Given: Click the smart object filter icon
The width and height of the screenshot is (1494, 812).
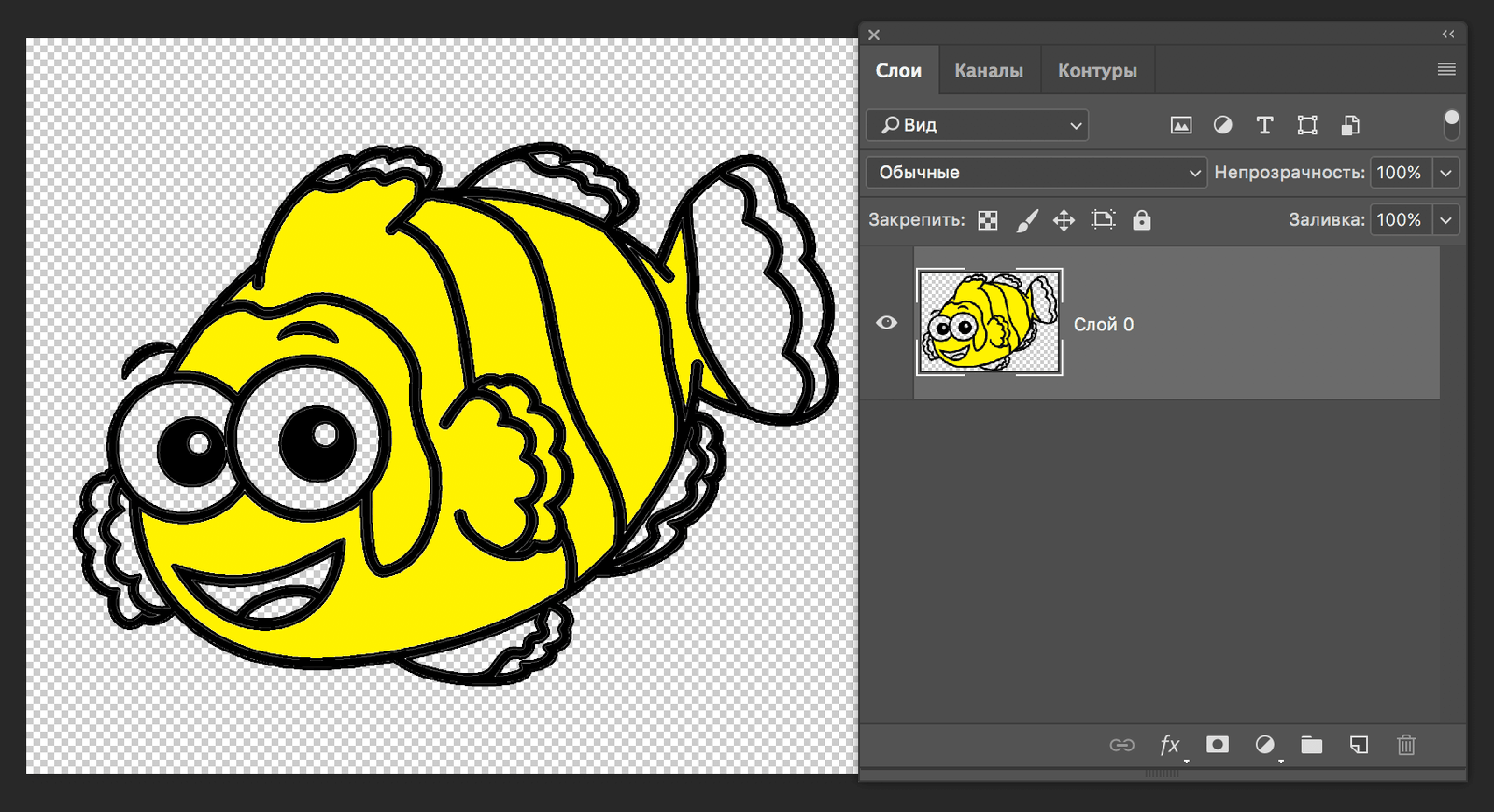Looking at the screenshot, I should pos(1350,125).
